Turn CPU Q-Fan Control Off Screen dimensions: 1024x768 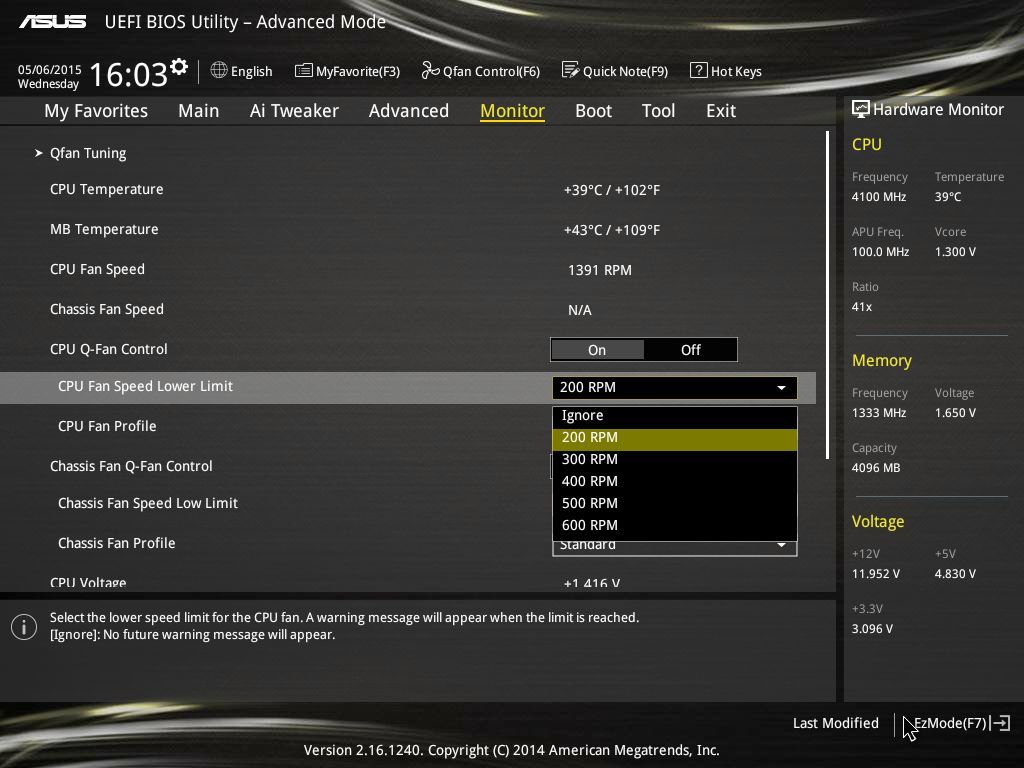690,350
